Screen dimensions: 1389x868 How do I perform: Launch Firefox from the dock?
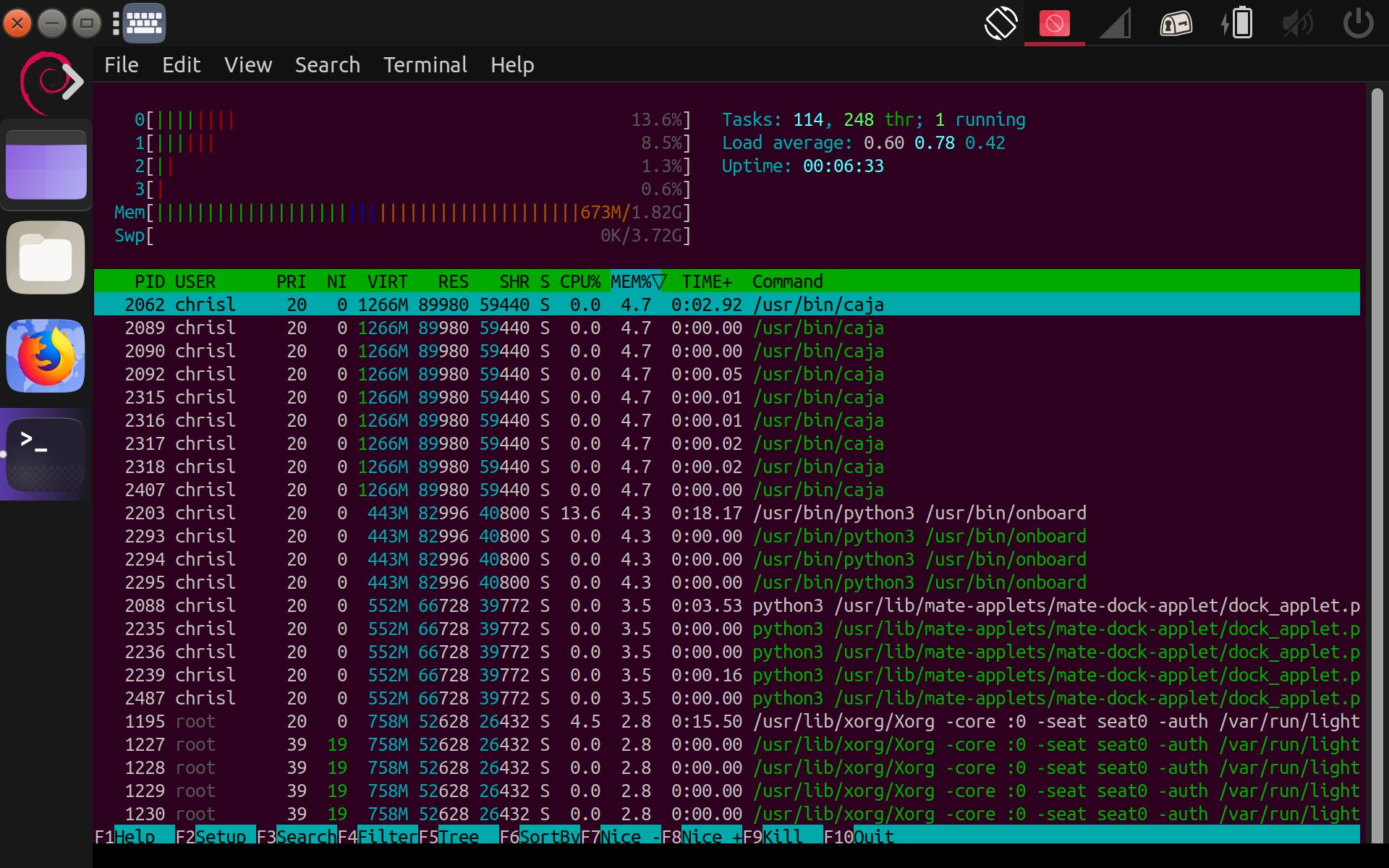[x=46, y=356]
